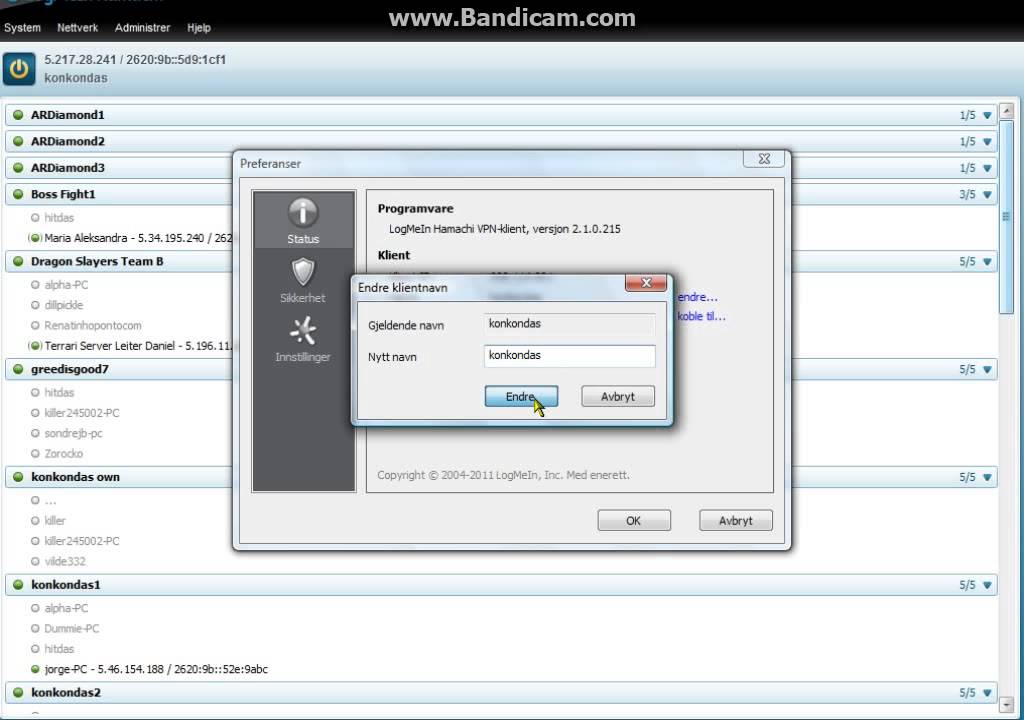Click the client address 5.217.28.241 text
This screenshot has width=1024, height=720.
[x=80, y=59]
